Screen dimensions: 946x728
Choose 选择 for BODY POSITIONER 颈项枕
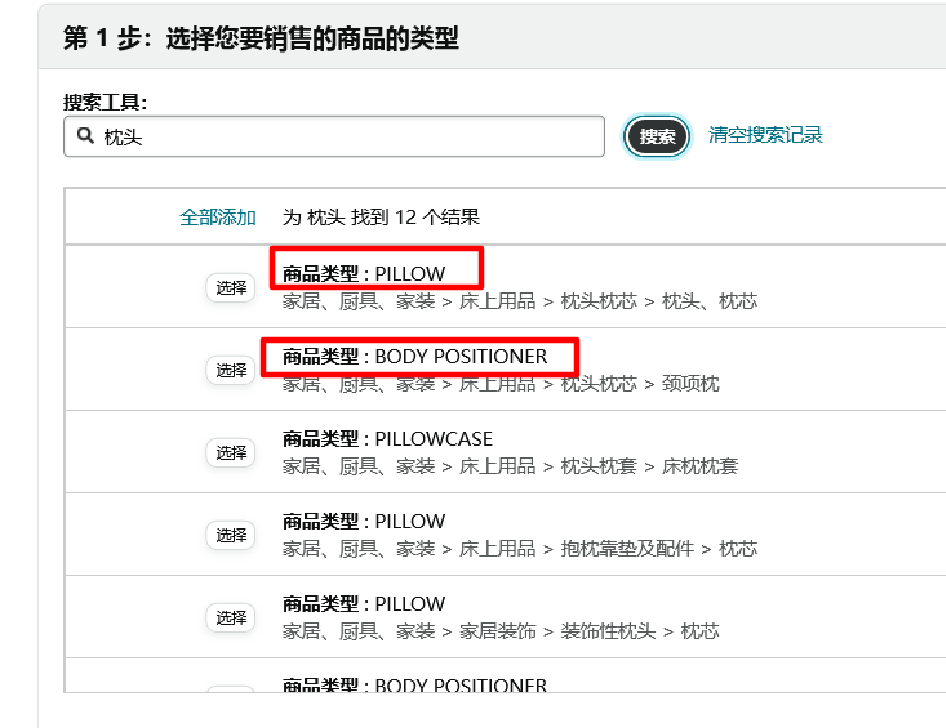(230, 370)
